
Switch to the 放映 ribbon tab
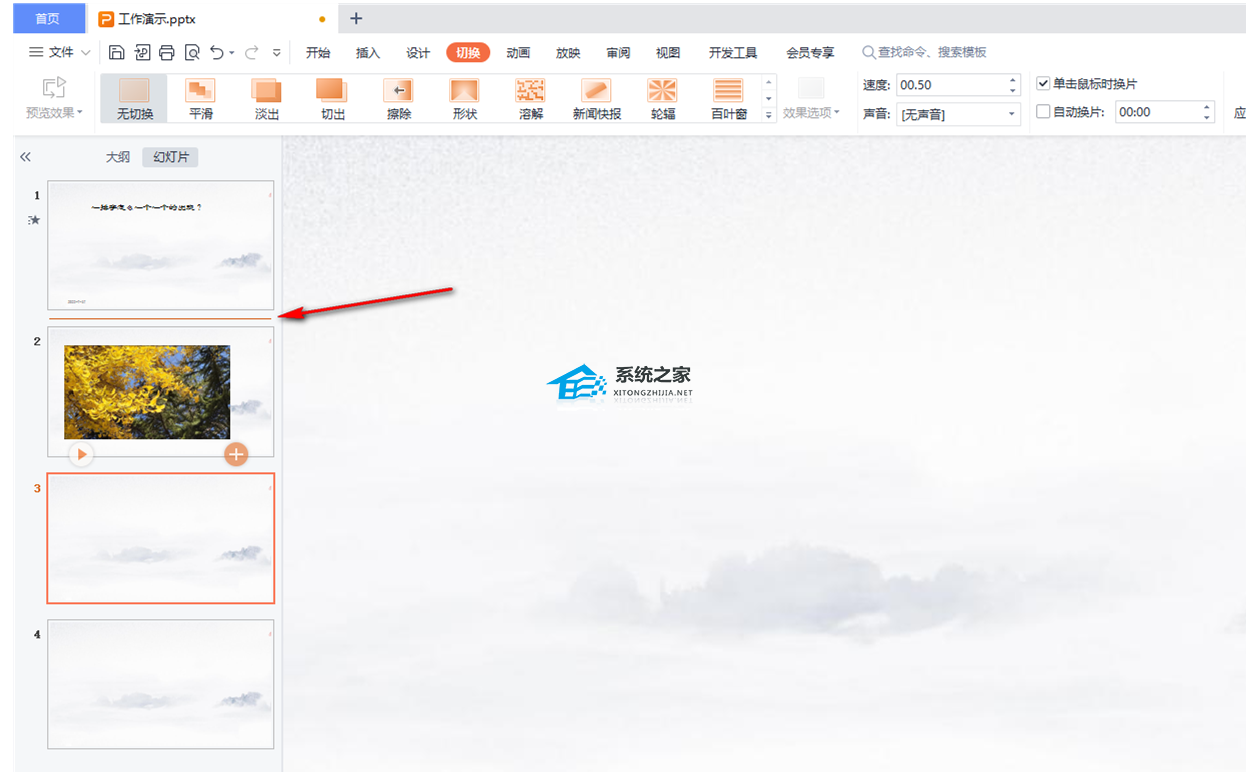(568, 53)
